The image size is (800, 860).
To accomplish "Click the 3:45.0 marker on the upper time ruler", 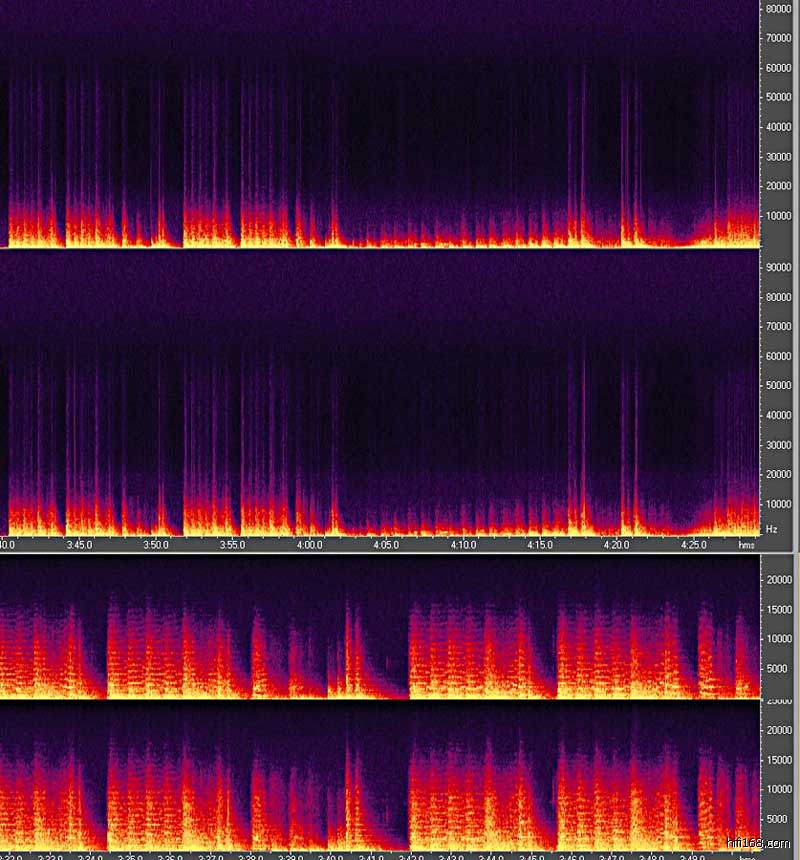I will coord(79,545).
